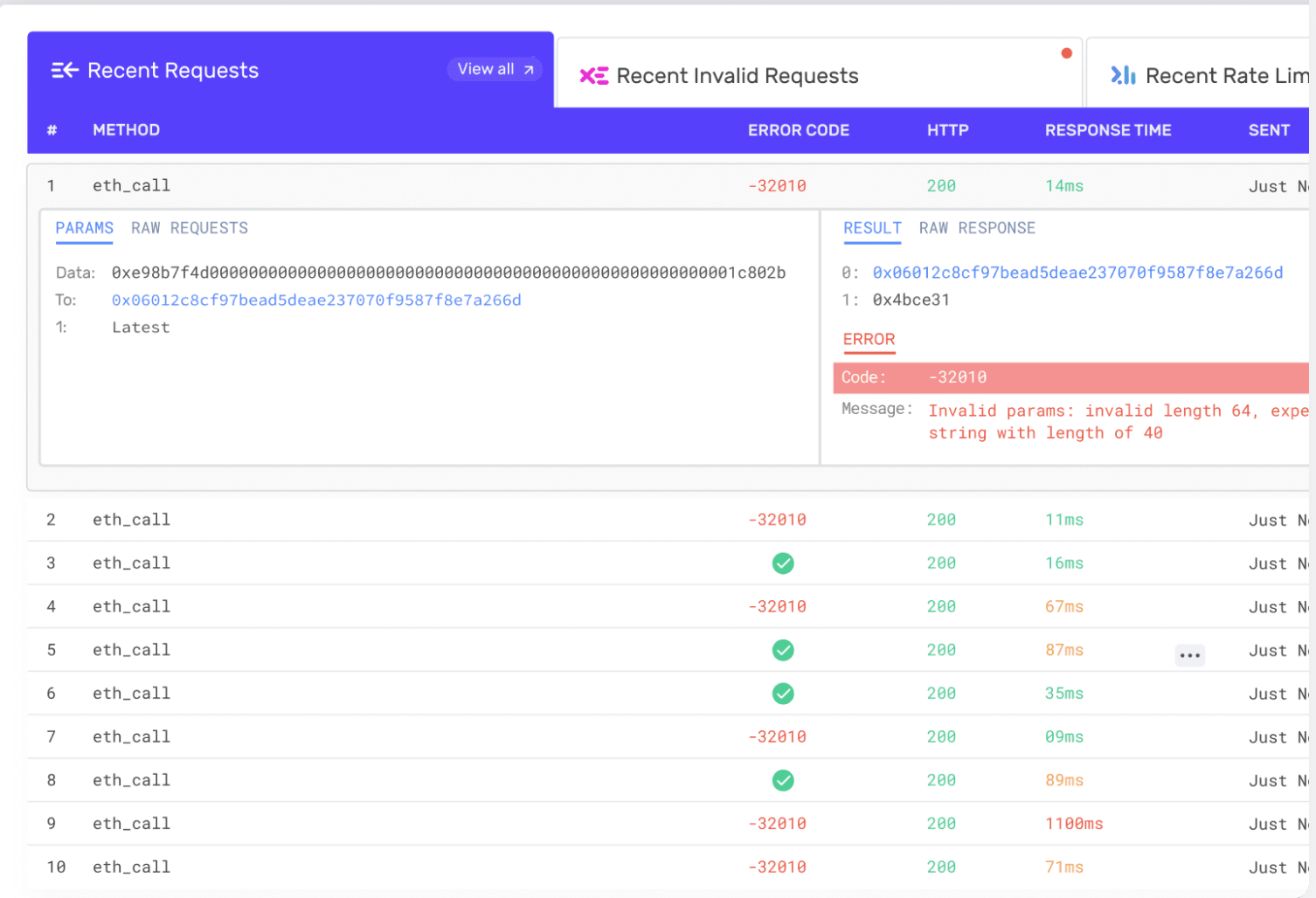Select the PARAMS tab
The height and width of the screenshot is (898, 1316).
click(85, 228)
